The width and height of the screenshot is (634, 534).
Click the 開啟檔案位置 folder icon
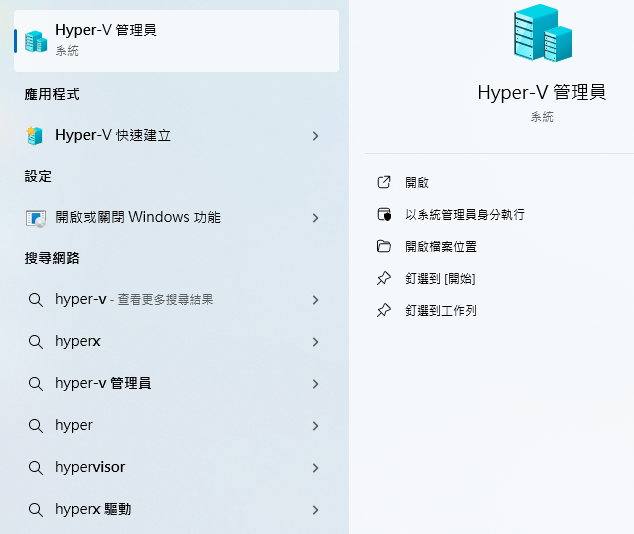(384, 246)
